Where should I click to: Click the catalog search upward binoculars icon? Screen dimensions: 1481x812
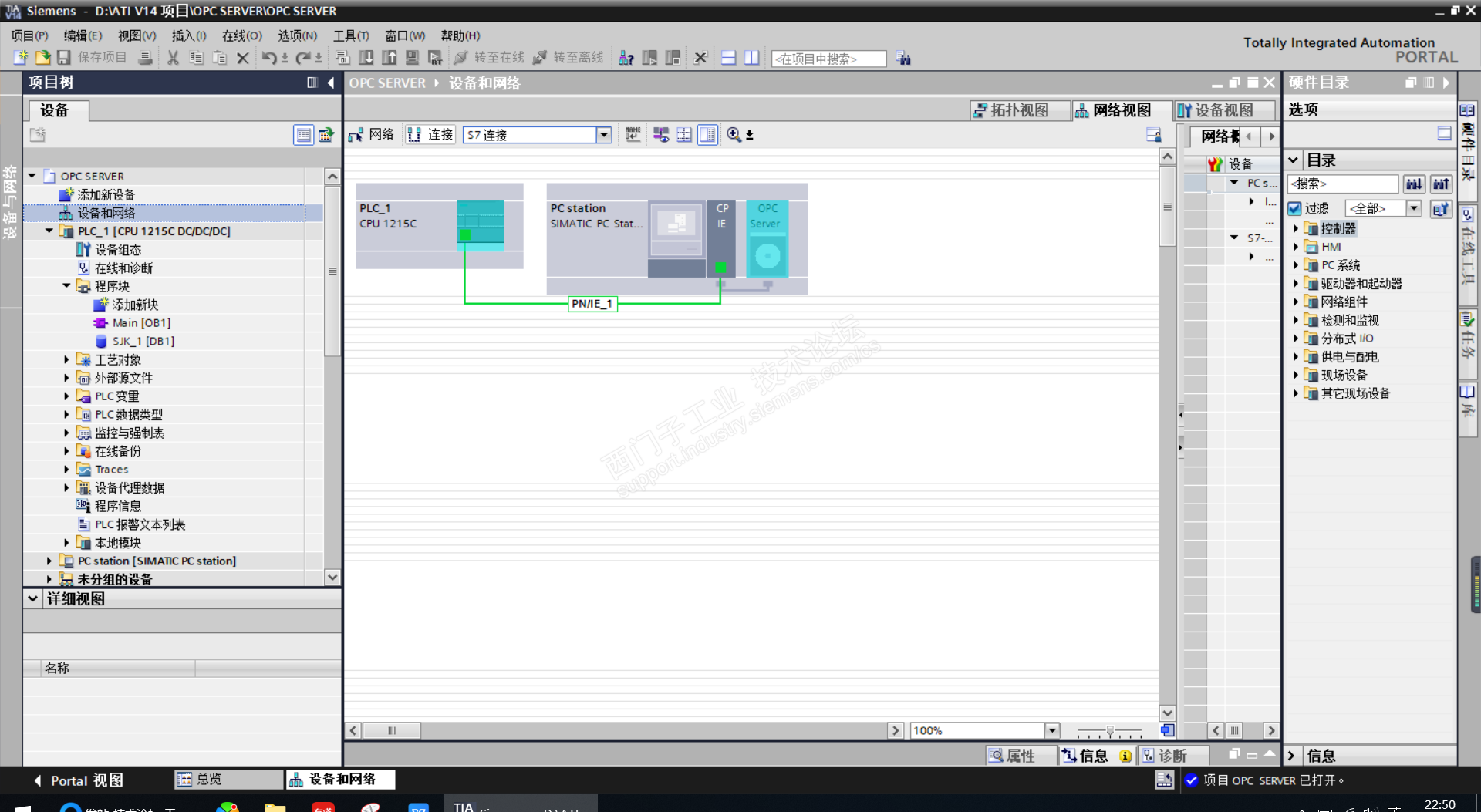pyautogui.click(x=1441, y=184)
